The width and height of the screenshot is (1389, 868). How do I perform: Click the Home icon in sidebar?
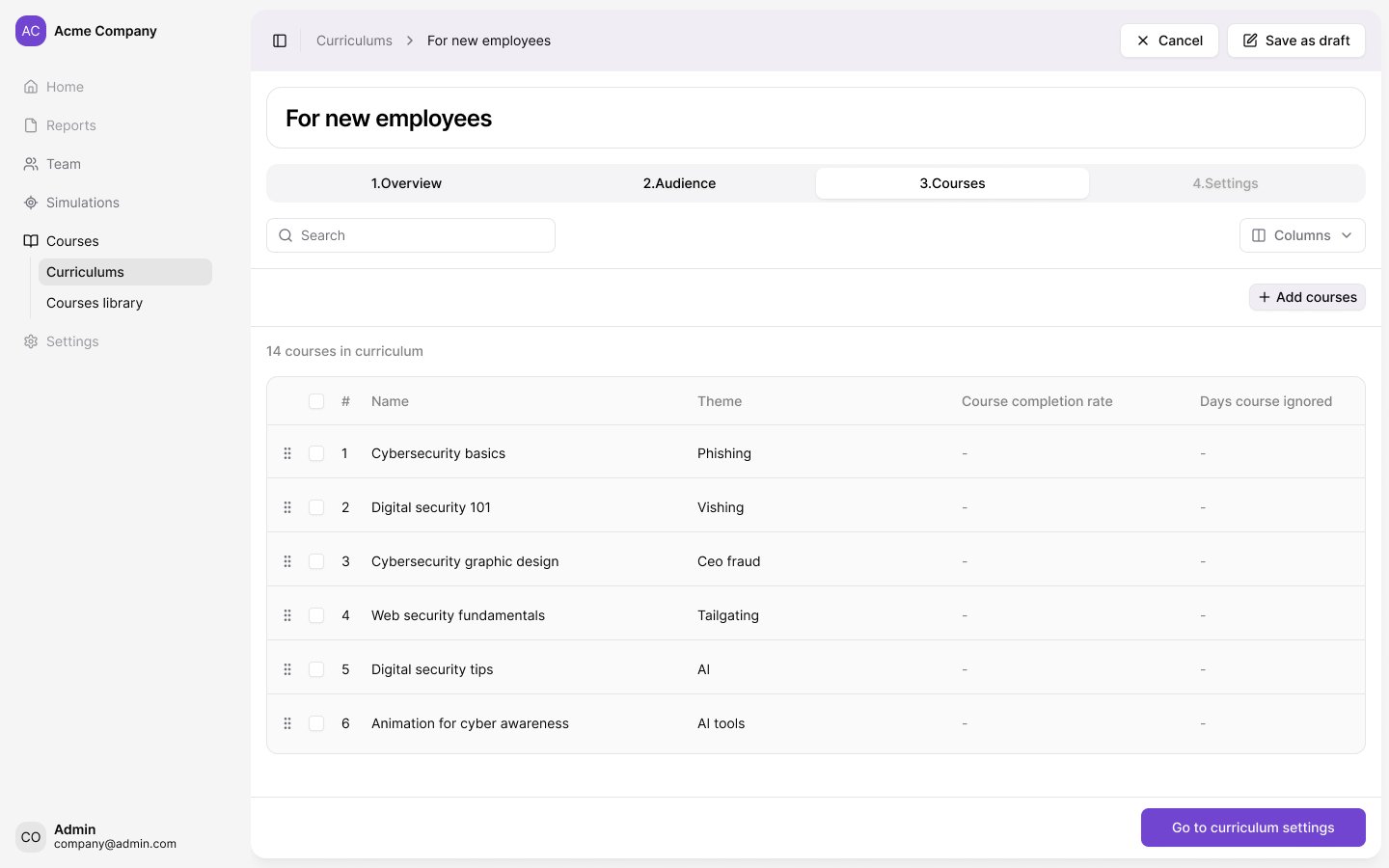(x=31, y=87)
